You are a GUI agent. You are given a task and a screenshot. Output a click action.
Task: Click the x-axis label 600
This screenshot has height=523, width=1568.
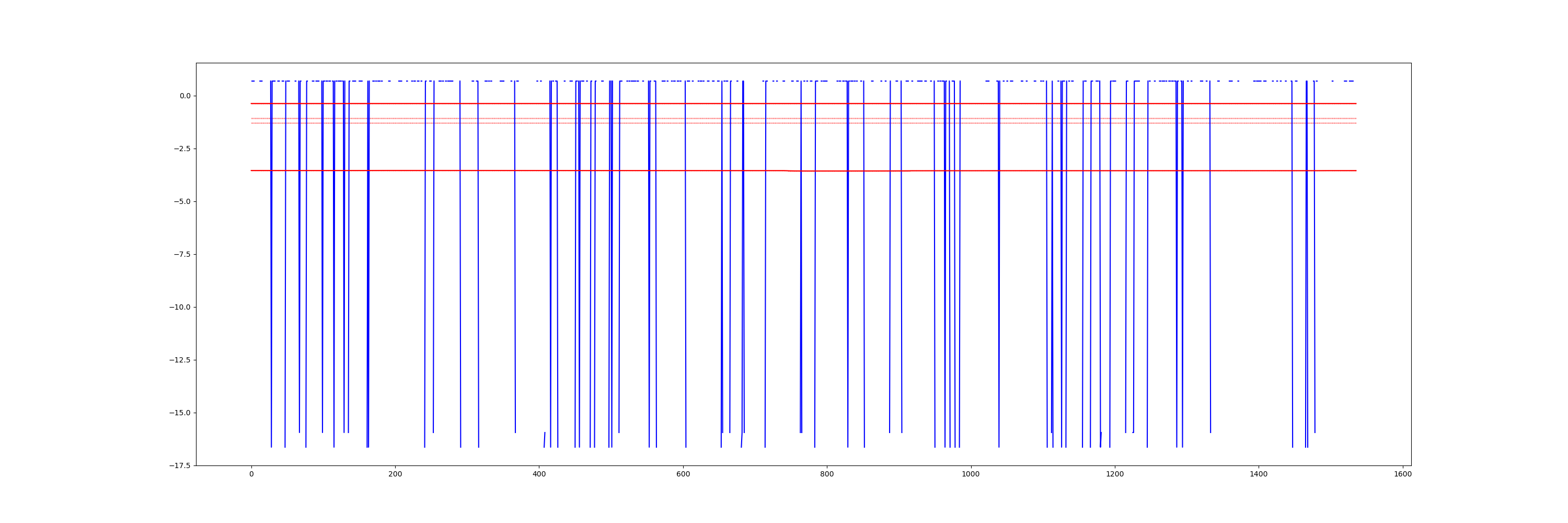tap(683, 474)
